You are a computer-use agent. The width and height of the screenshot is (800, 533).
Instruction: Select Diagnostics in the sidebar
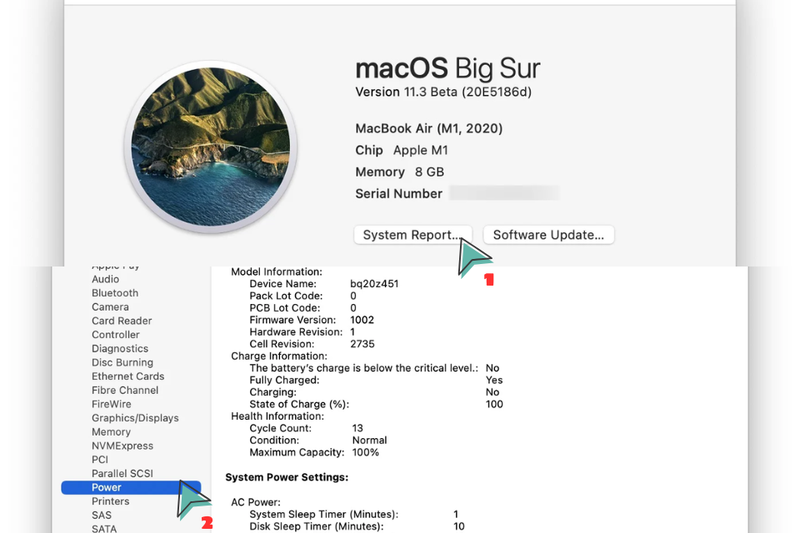pyautogui.click(x=120, y=348)
